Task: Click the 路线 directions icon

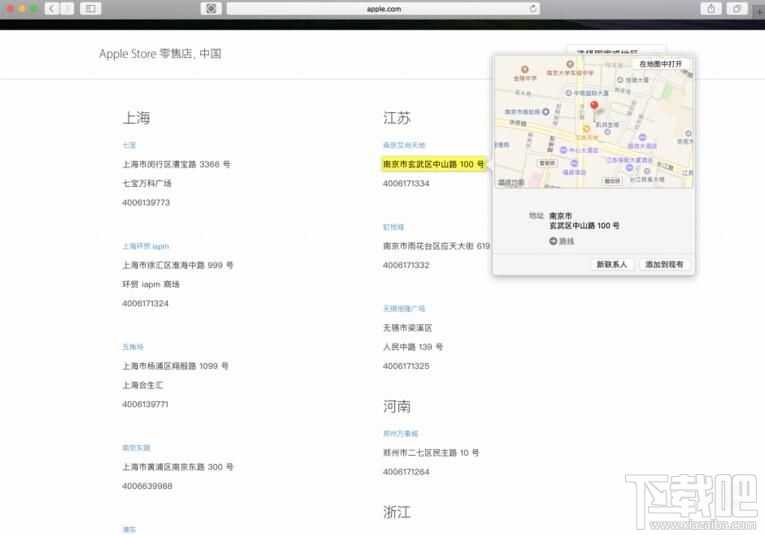Action: point(553,241)
